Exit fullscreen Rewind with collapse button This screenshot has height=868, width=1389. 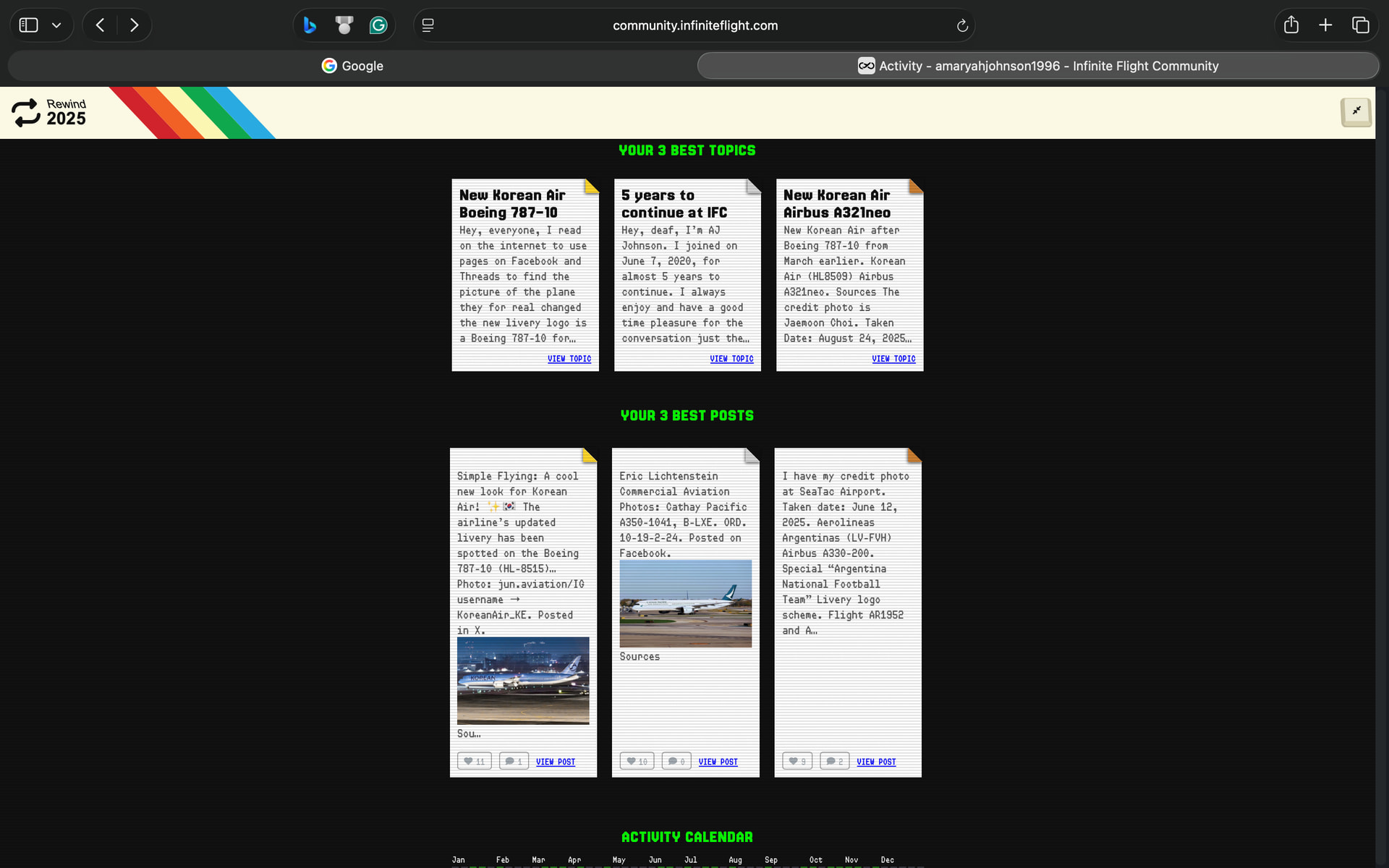(x=1356, y=111)
